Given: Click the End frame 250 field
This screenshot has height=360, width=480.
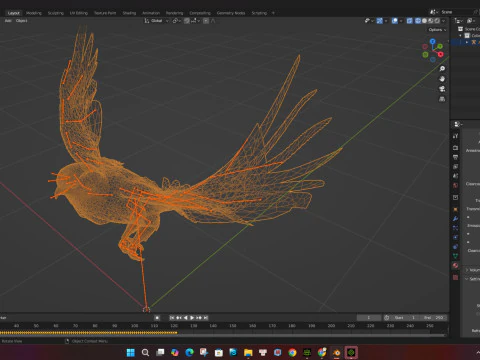Looking at the screenshot, I should 433,318.
